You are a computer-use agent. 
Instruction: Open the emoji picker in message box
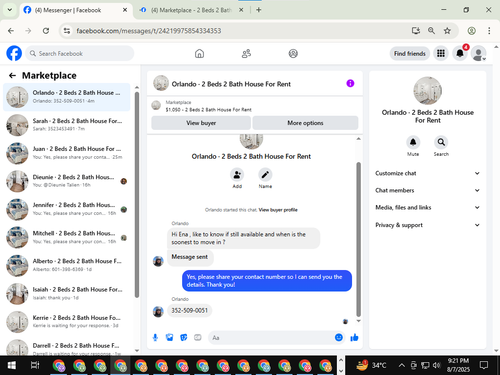[x=339, y=338]
